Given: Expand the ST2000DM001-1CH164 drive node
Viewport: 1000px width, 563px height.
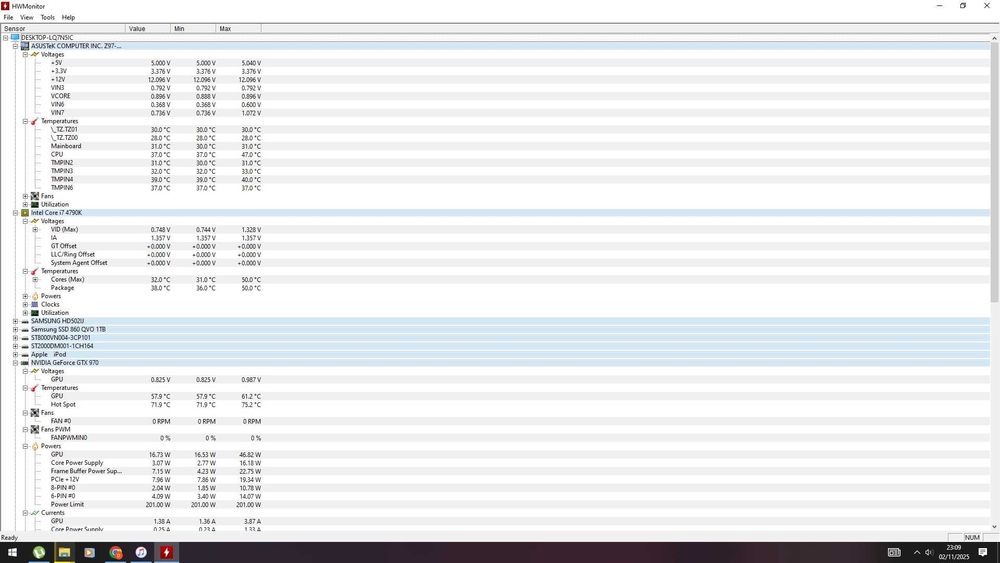Looking at the screenshot, I should tap(15, 346).
